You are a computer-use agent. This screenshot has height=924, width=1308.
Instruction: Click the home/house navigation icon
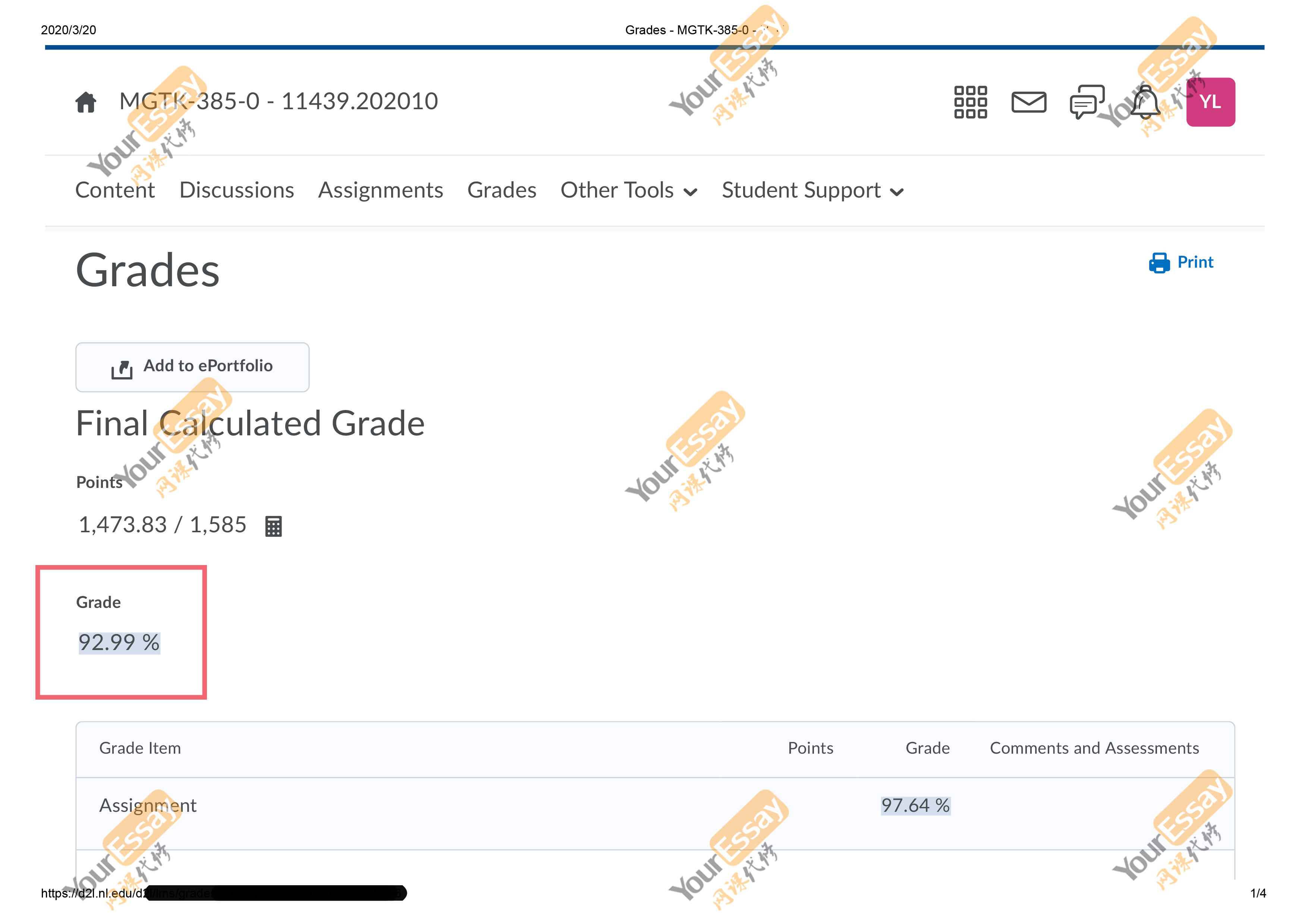(86, 101)
